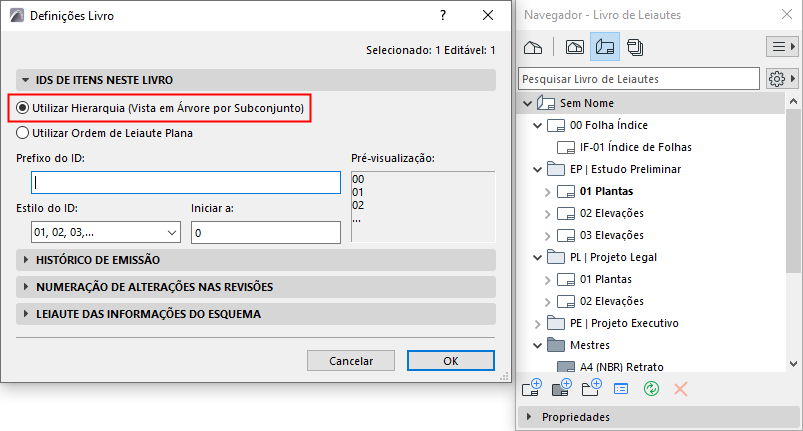Close the Navegador panel
Screen dimensions: 803x431
787,14
